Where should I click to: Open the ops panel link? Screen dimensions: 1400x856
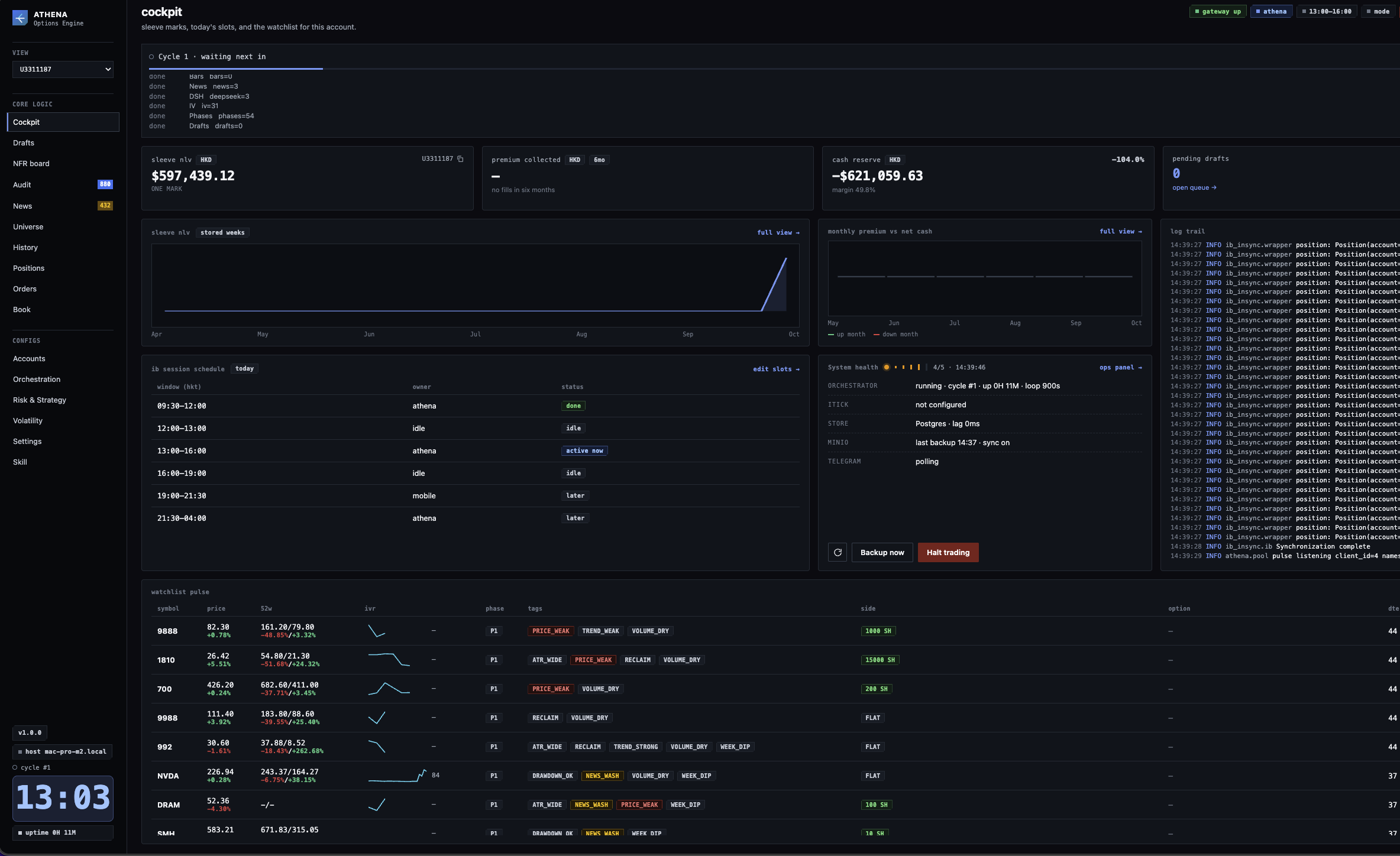click(1120, 367)
